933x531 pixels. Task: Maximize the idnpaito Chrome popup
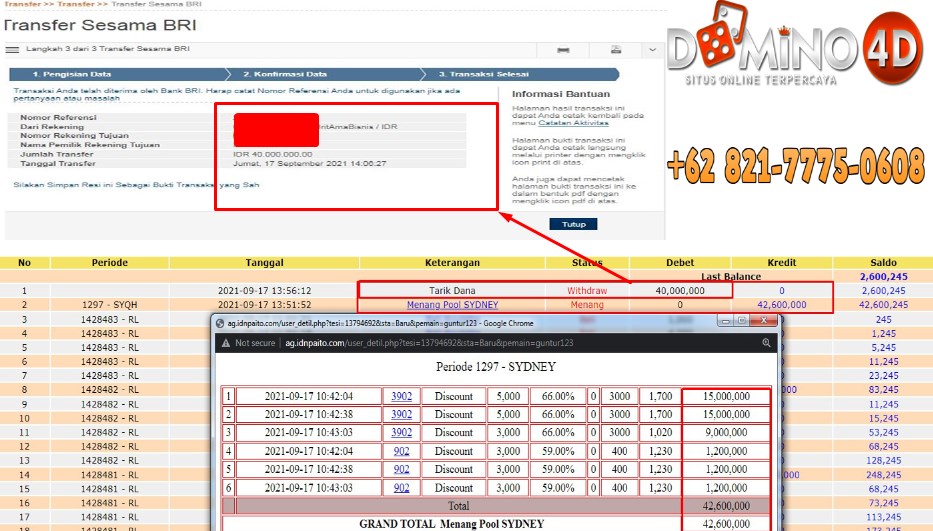pos(741,321)
